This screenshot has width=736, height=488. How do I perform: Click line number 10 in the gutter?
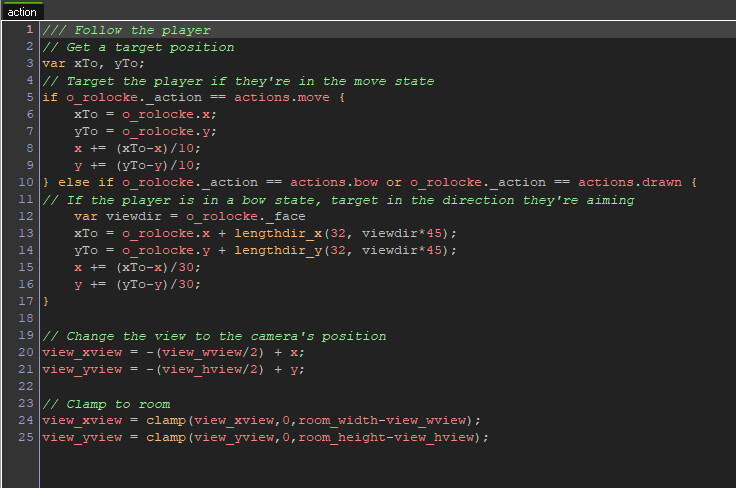point(26,182)
